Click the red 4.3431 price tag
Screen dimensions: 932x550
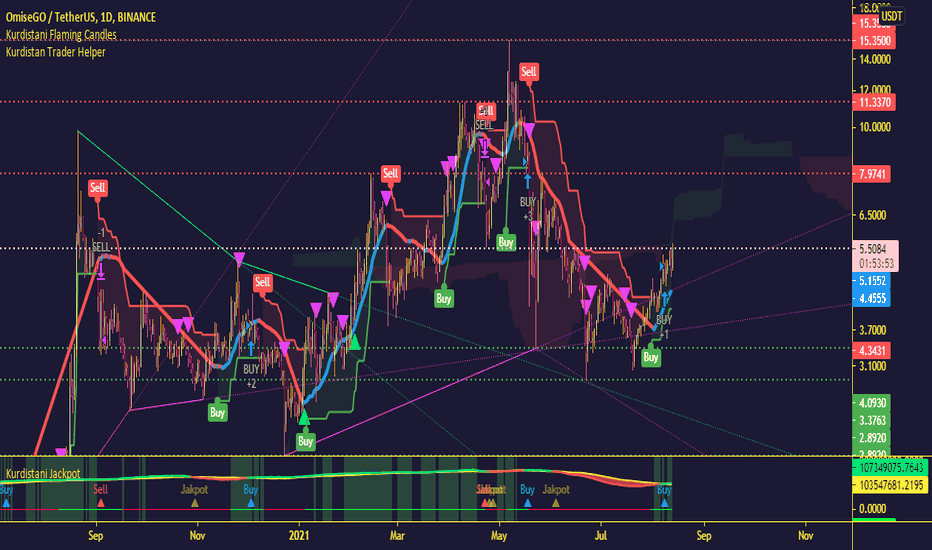pos(871,350)
